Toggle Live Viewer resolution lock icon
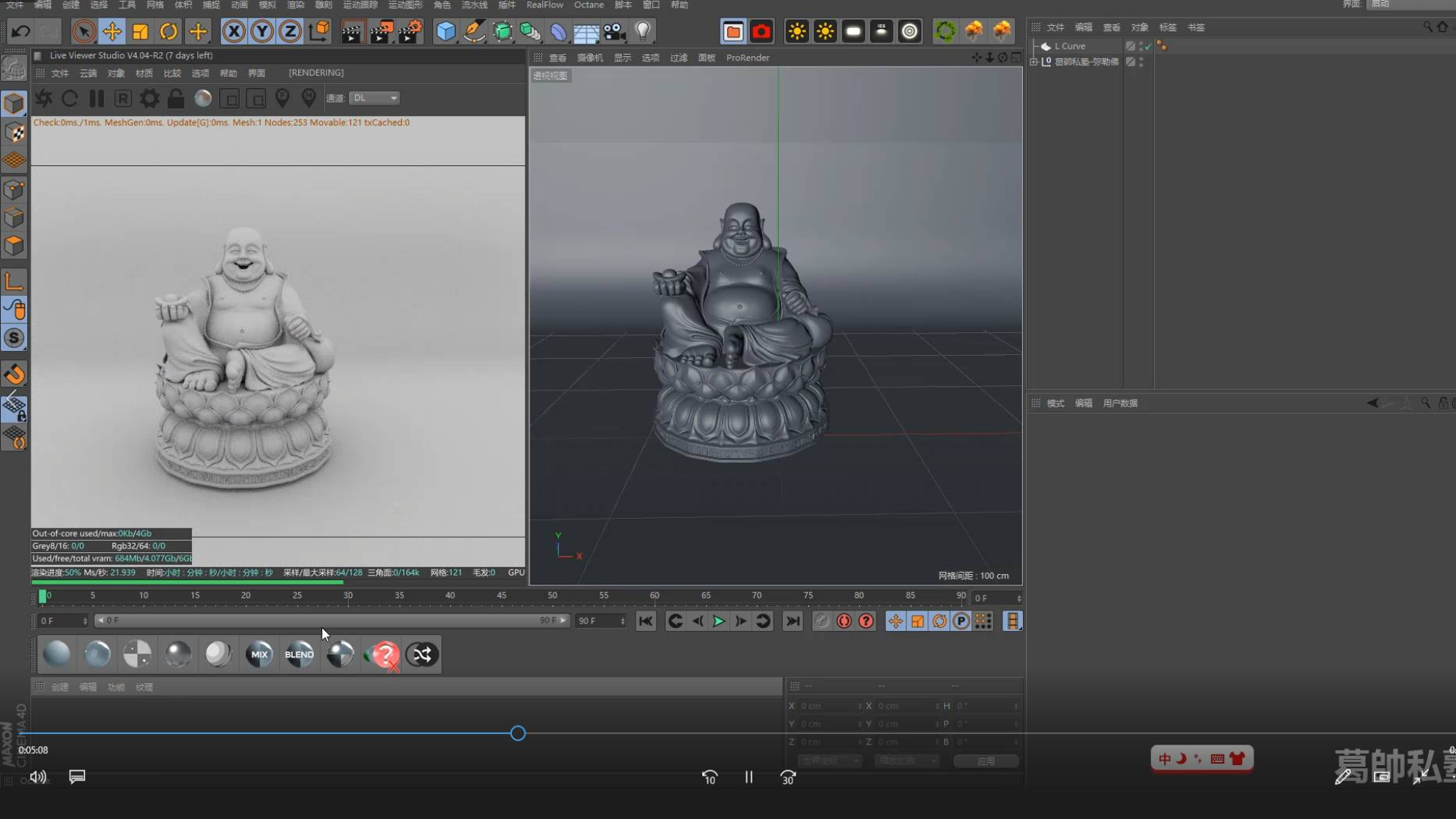Image resolution: width=1456 pixels, height=819 pixels. point(176,98)
